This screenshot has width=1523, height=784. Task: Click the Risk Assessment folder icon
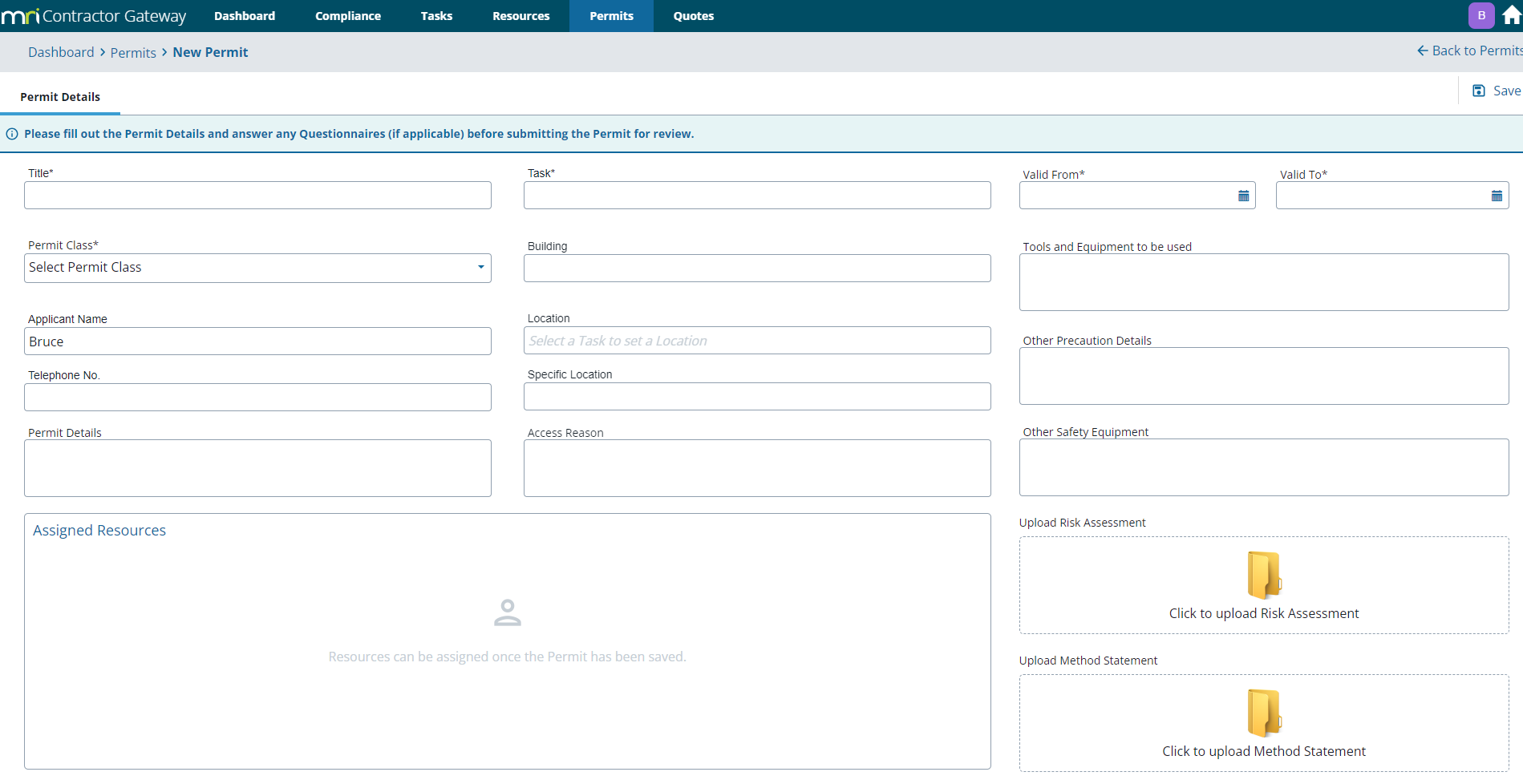coord(1264,576)
